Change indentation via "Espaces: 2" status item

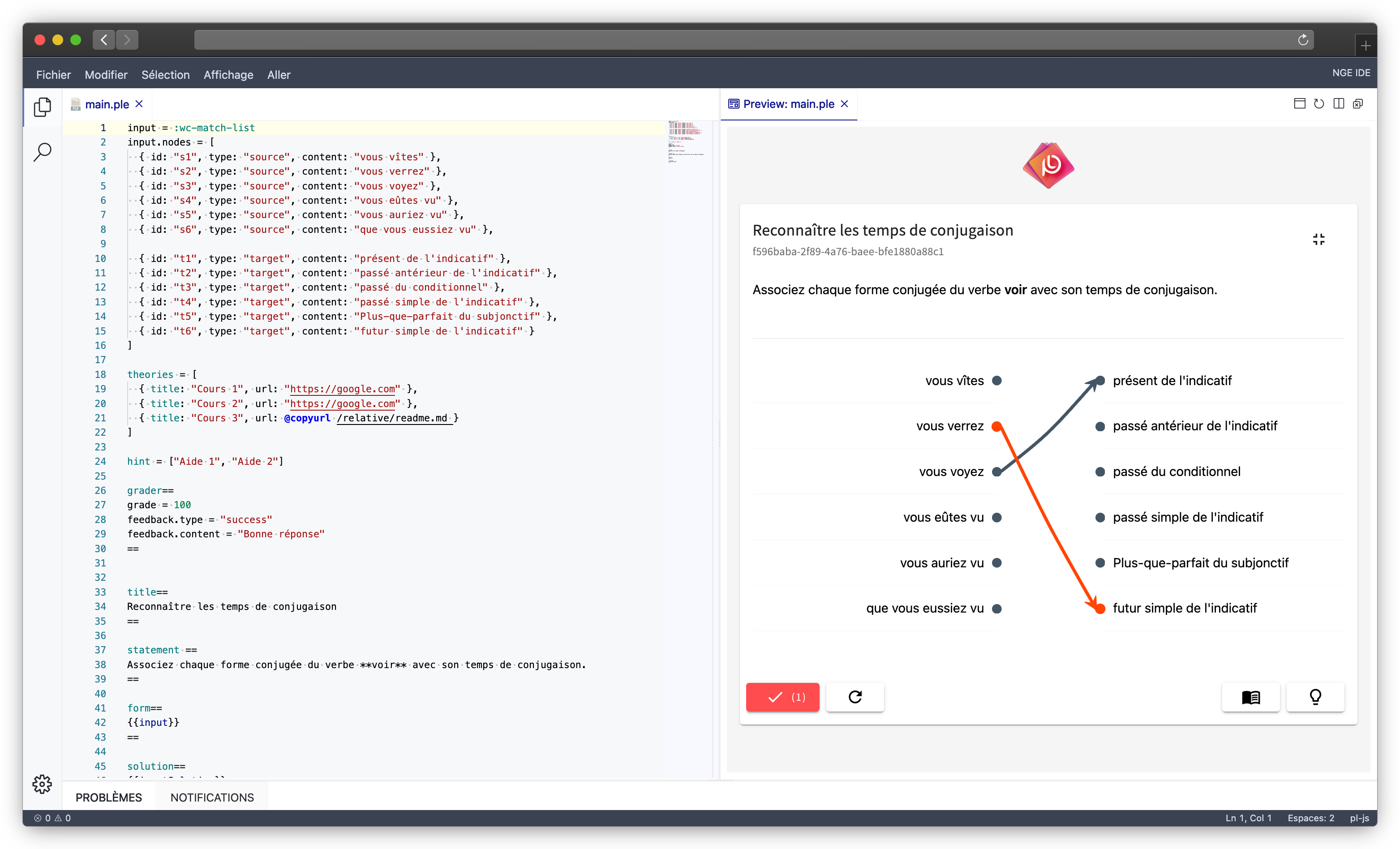[1311, 818]
